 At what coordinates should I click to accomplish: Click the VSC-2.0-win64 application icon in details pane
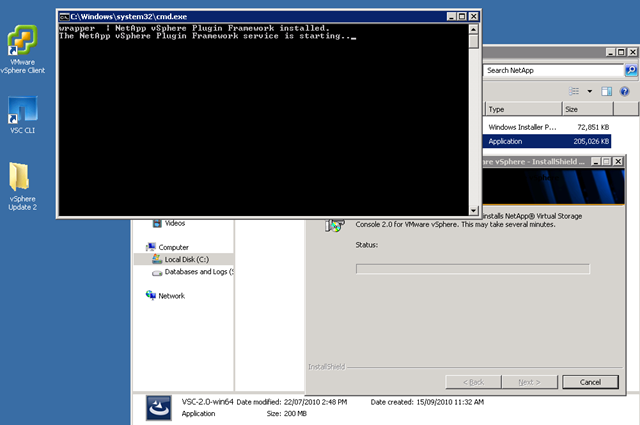[159, 408]
